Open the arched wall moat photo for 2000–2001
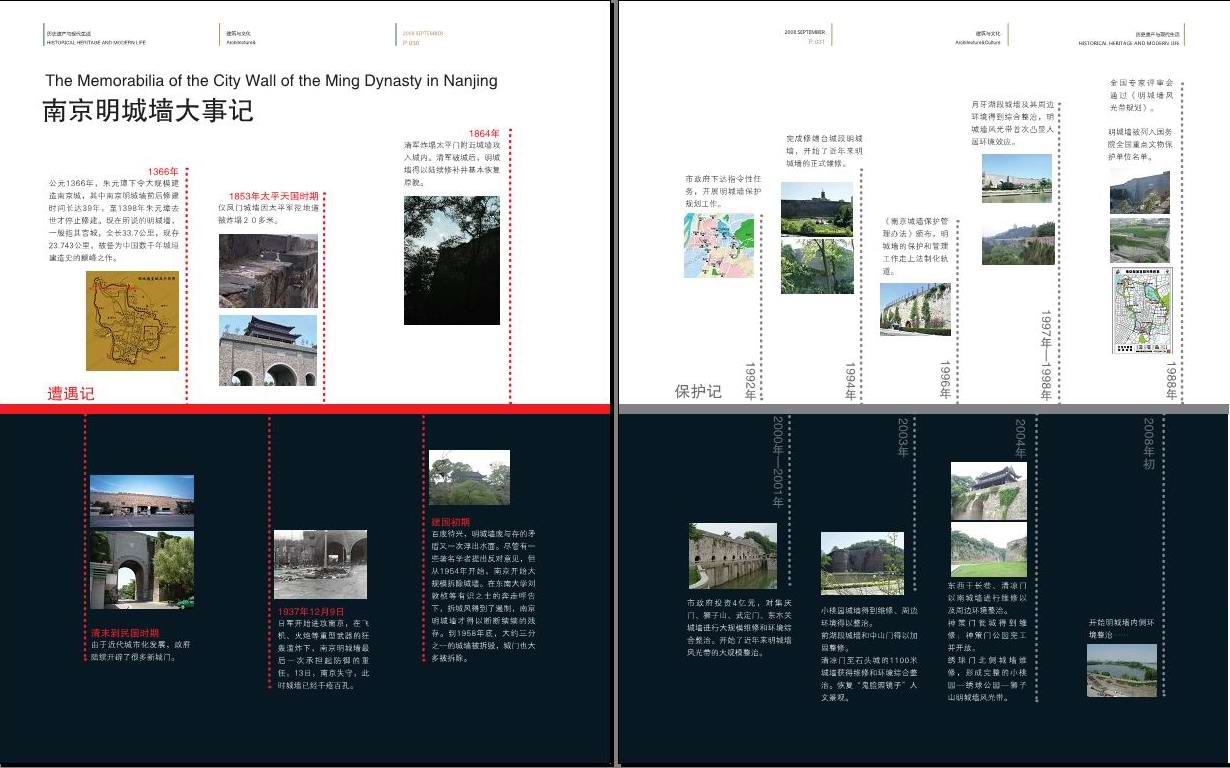 pyautogui.click(x=732, y=556)
